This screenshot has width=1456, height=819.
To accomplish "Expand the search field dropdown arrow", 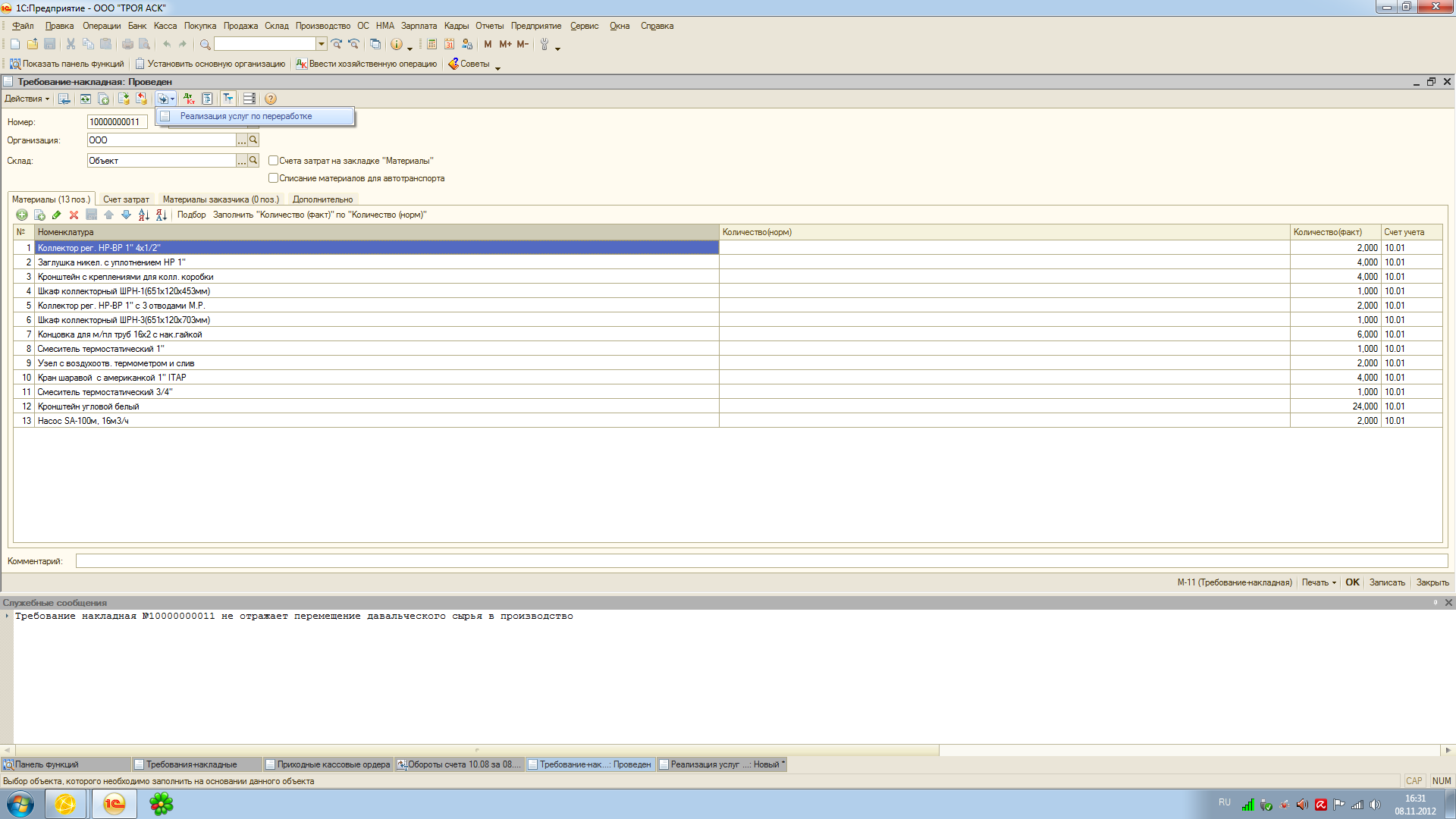I will (322, 44).
